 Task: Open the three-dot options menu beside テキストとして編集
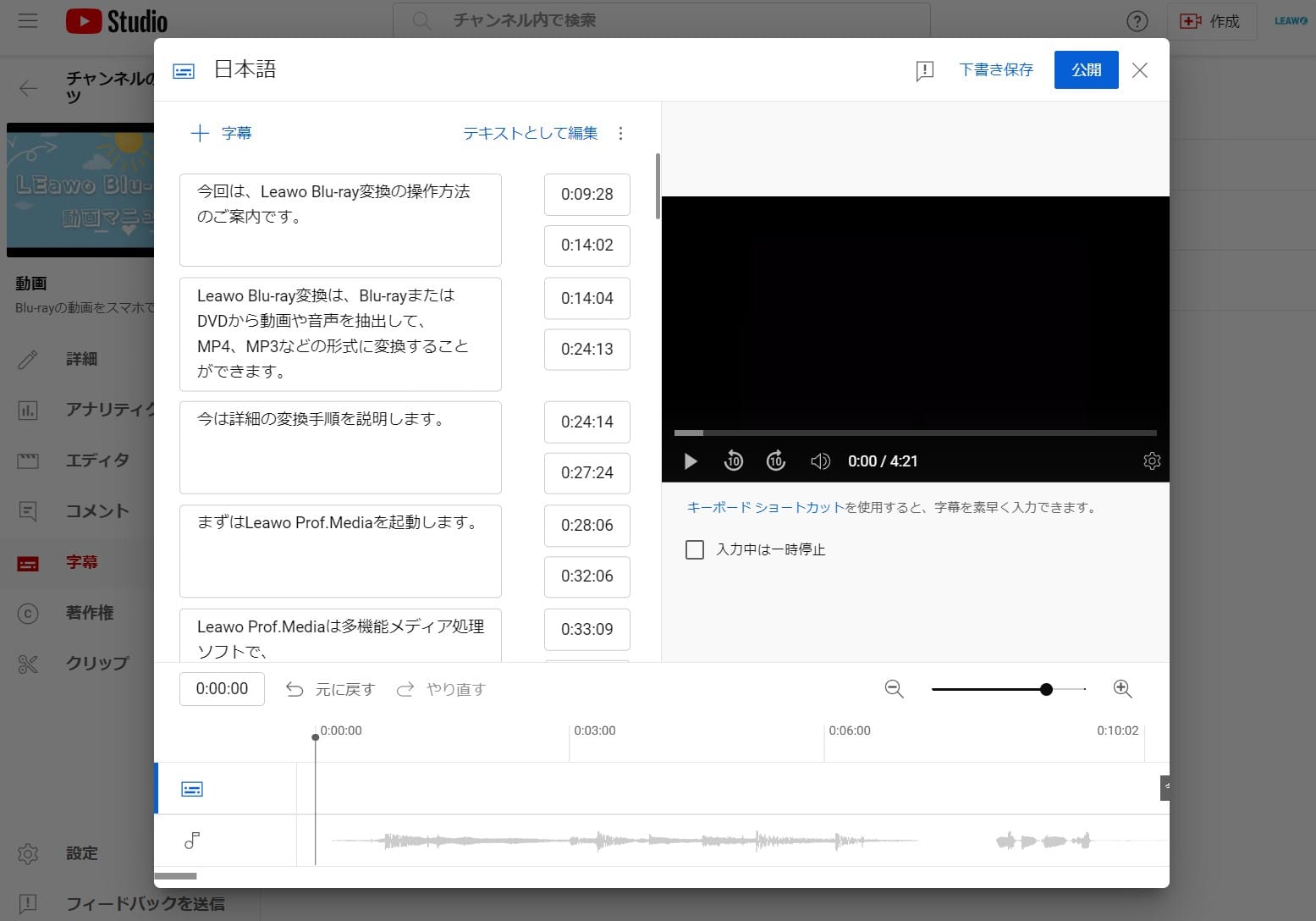tap(620, 134)
